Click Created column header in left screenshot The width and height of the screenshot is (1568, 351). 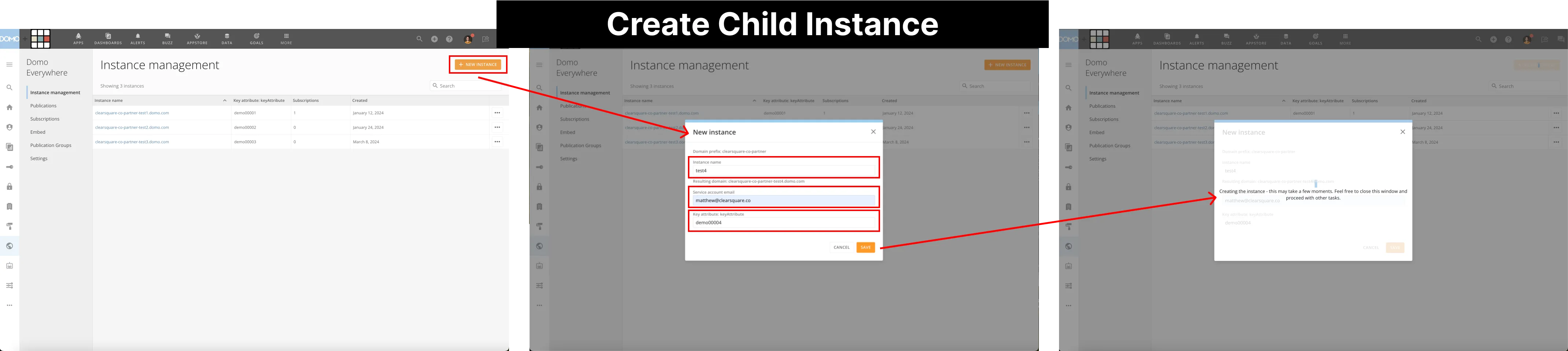coord(360,100)
